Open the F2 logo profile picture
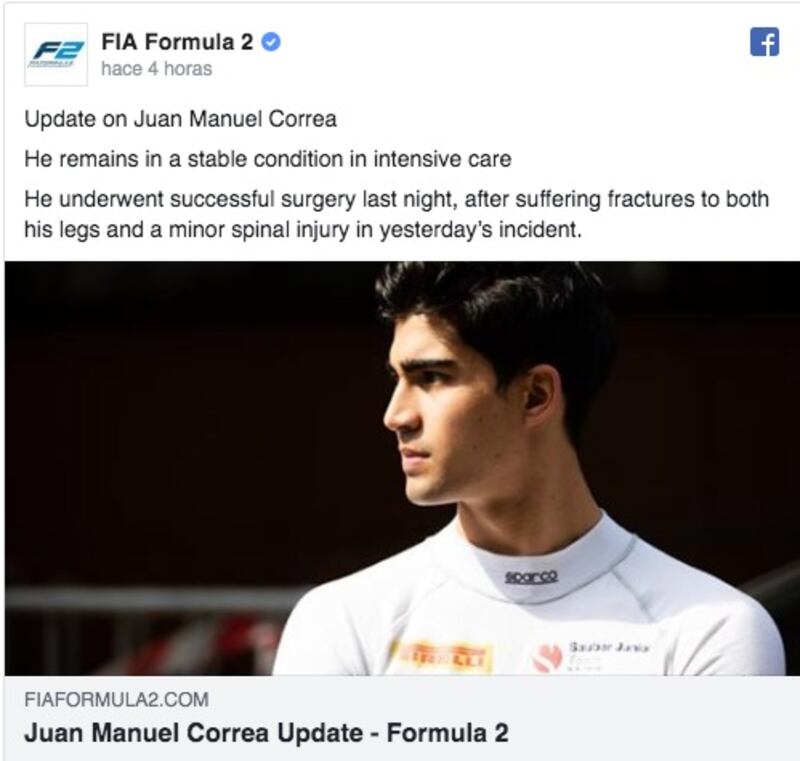Screen dimensions: 800x761 point(56,55)
